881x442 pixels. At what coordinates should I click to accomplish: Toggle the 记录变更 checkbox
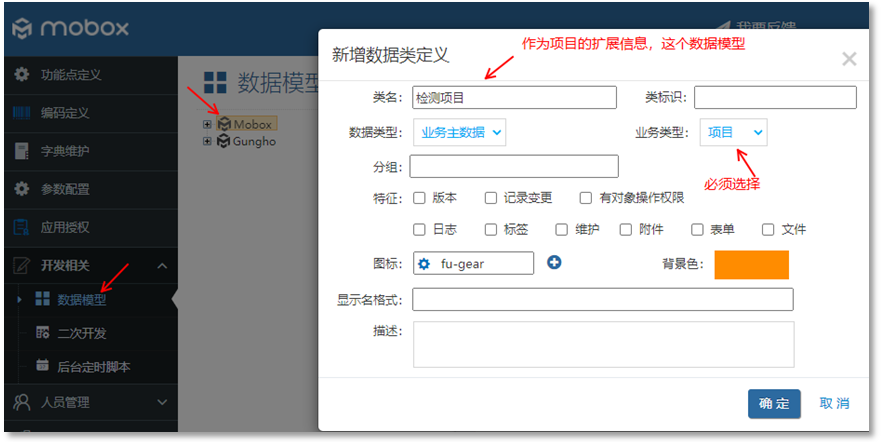click(x=491, y=198)
